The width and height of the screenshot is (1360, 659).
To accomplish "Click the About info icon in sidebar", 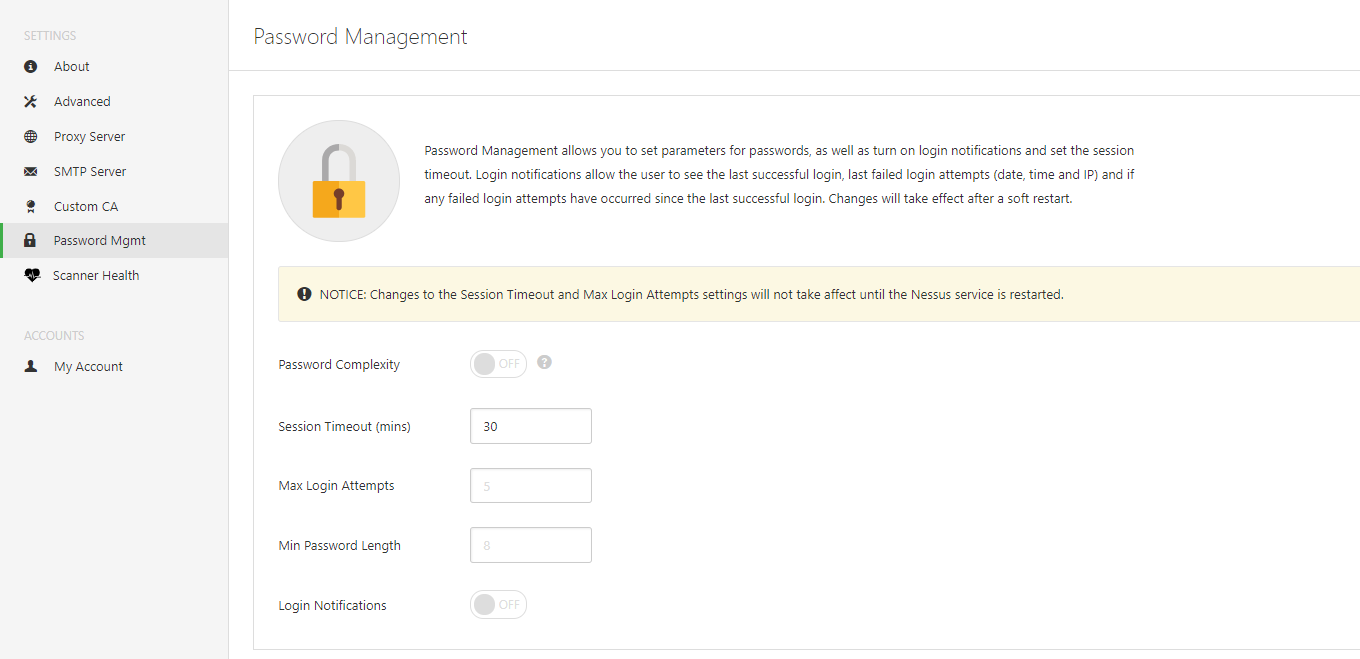I will click(x=30, y=66).
